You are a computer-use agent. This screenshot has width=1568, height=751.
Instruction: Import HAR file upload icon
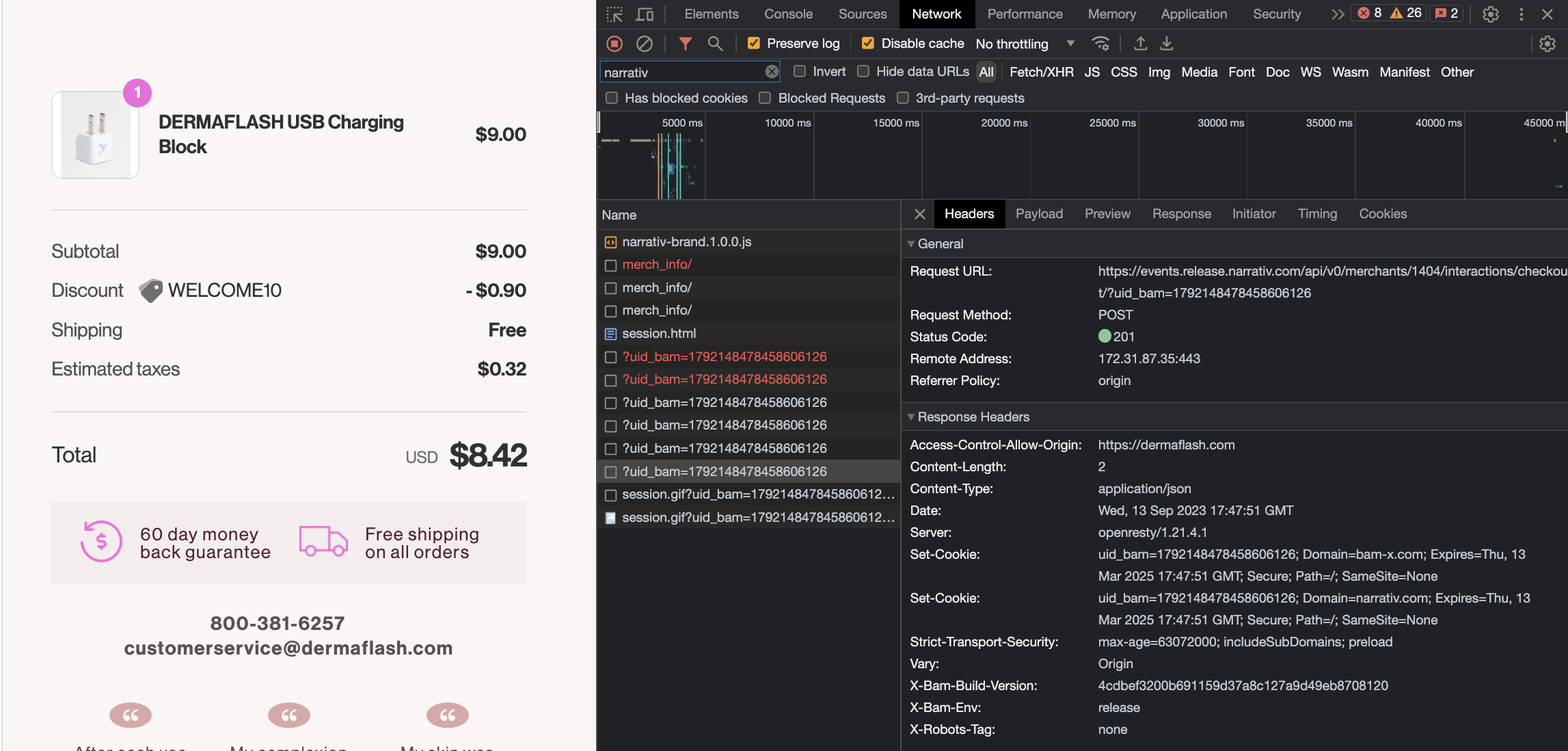tap(1140, 44)
